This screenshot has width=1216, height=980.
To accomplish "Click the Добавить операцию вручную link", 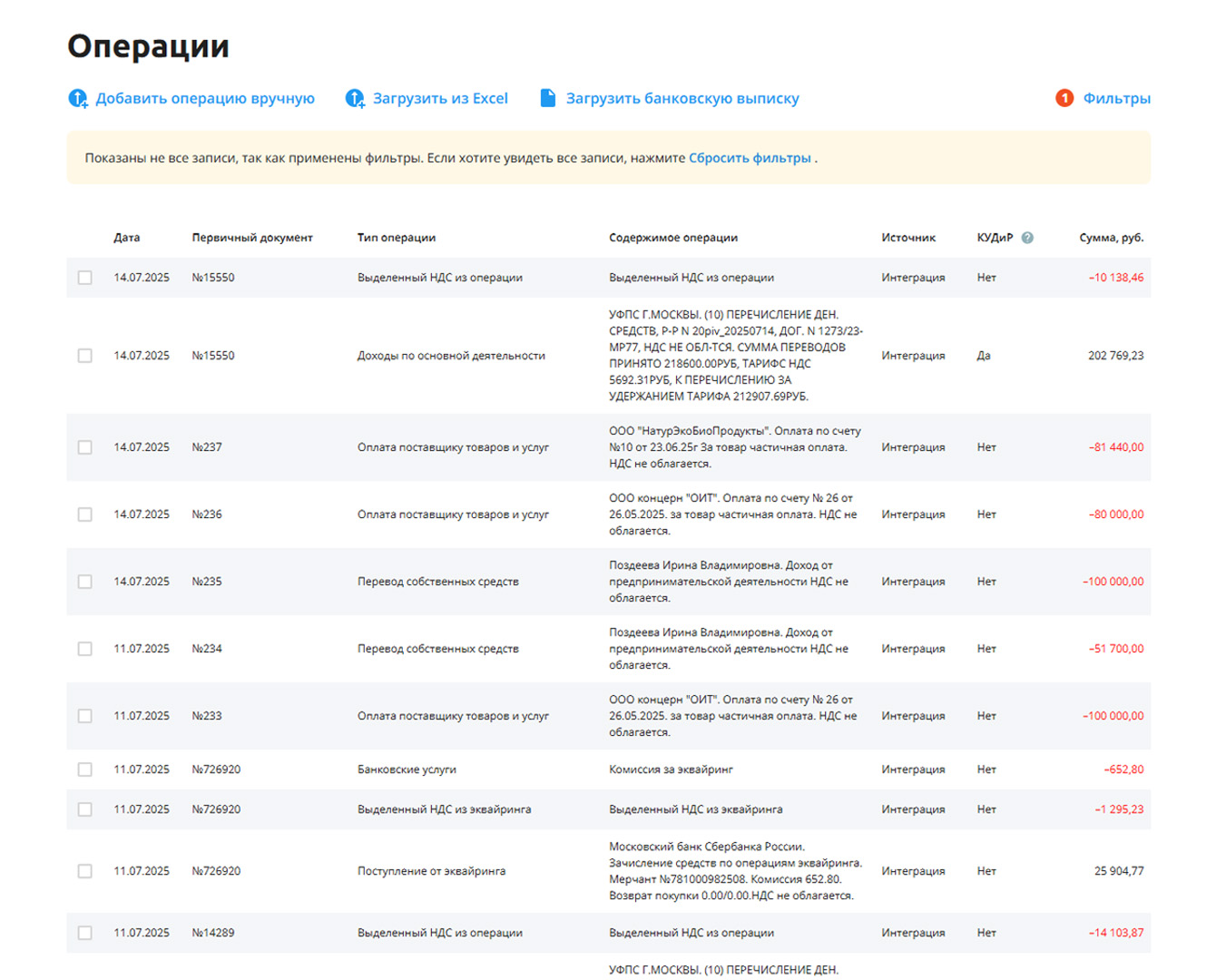I will (205, 98).
